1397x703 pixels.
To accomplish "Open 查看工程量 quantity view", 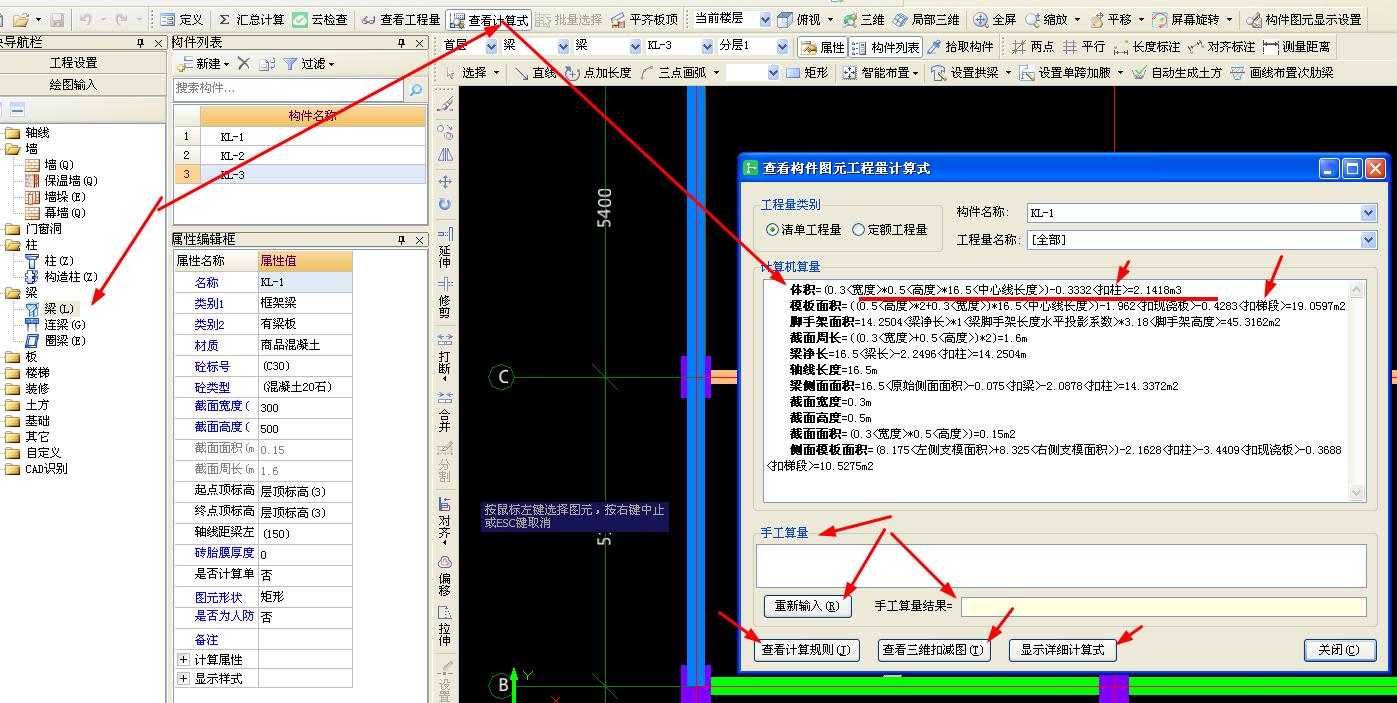I will 401,20.
